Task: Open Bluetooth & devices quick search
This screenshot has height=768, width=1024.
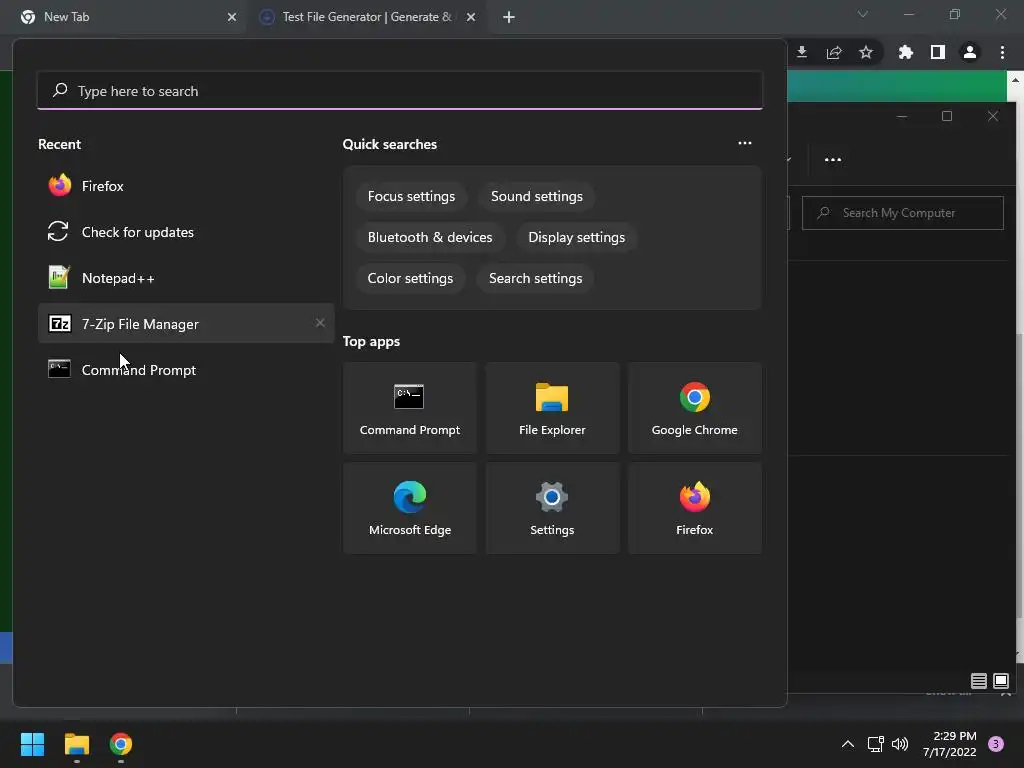Action: [430, 237]
